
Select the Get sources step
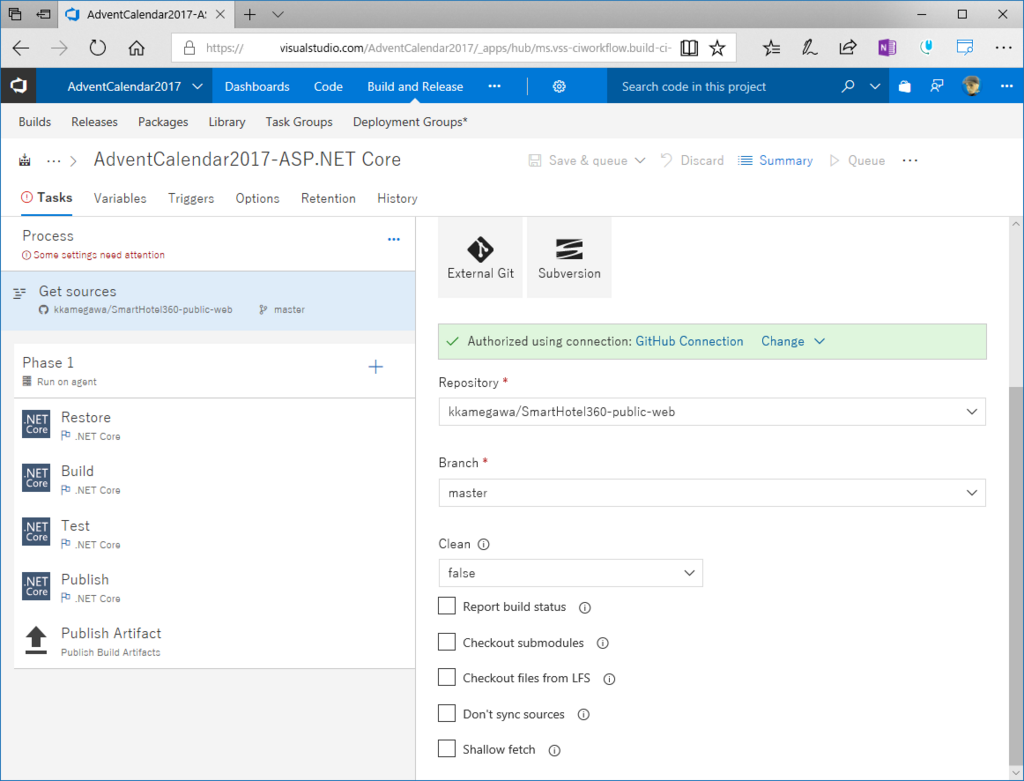click(208, 300)
